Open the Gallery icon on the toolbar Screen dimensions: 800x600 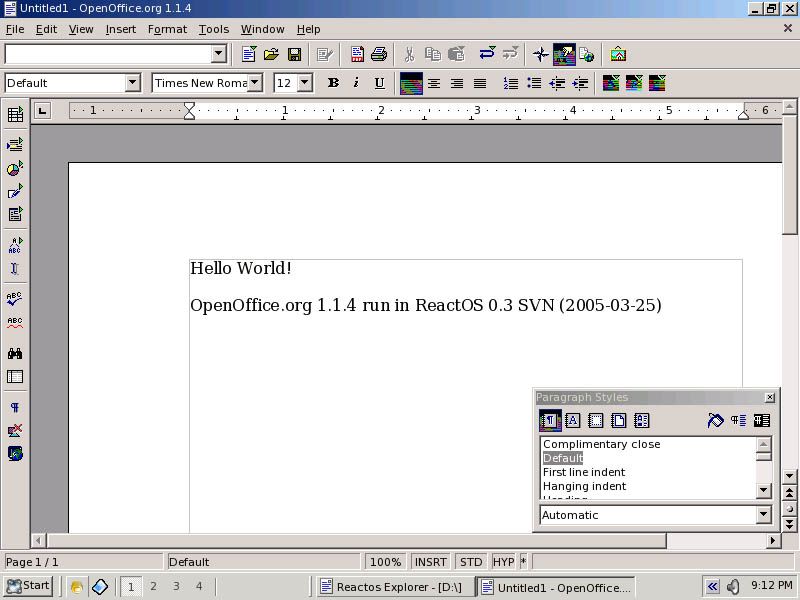point(564,54)
